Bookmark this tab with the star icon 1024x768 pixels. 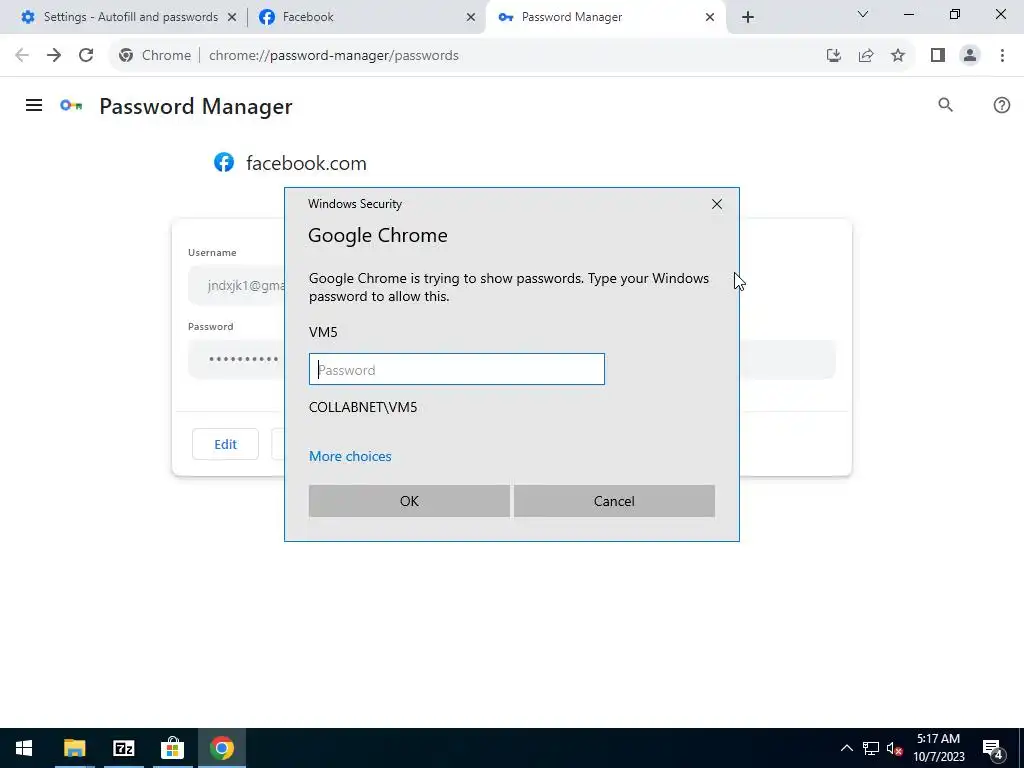pyautogui.click(x=898, y=56)
